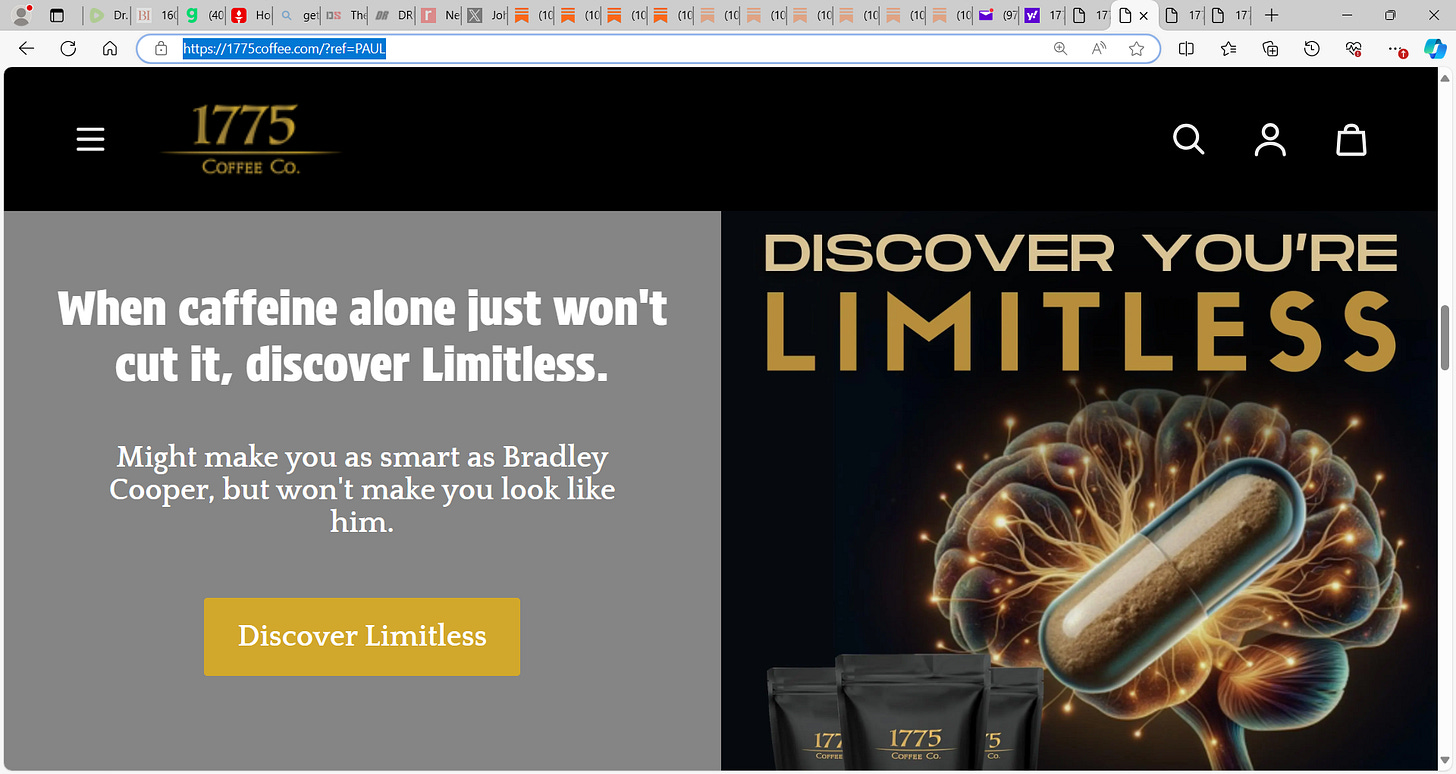Switch to the 'Ho' tab with the red microphone icon

251,15
